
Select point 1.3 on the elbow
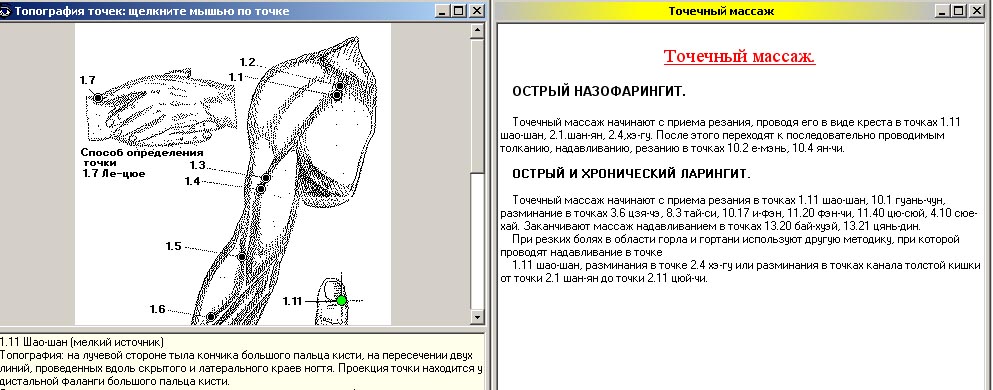click(x=266, y=179)
